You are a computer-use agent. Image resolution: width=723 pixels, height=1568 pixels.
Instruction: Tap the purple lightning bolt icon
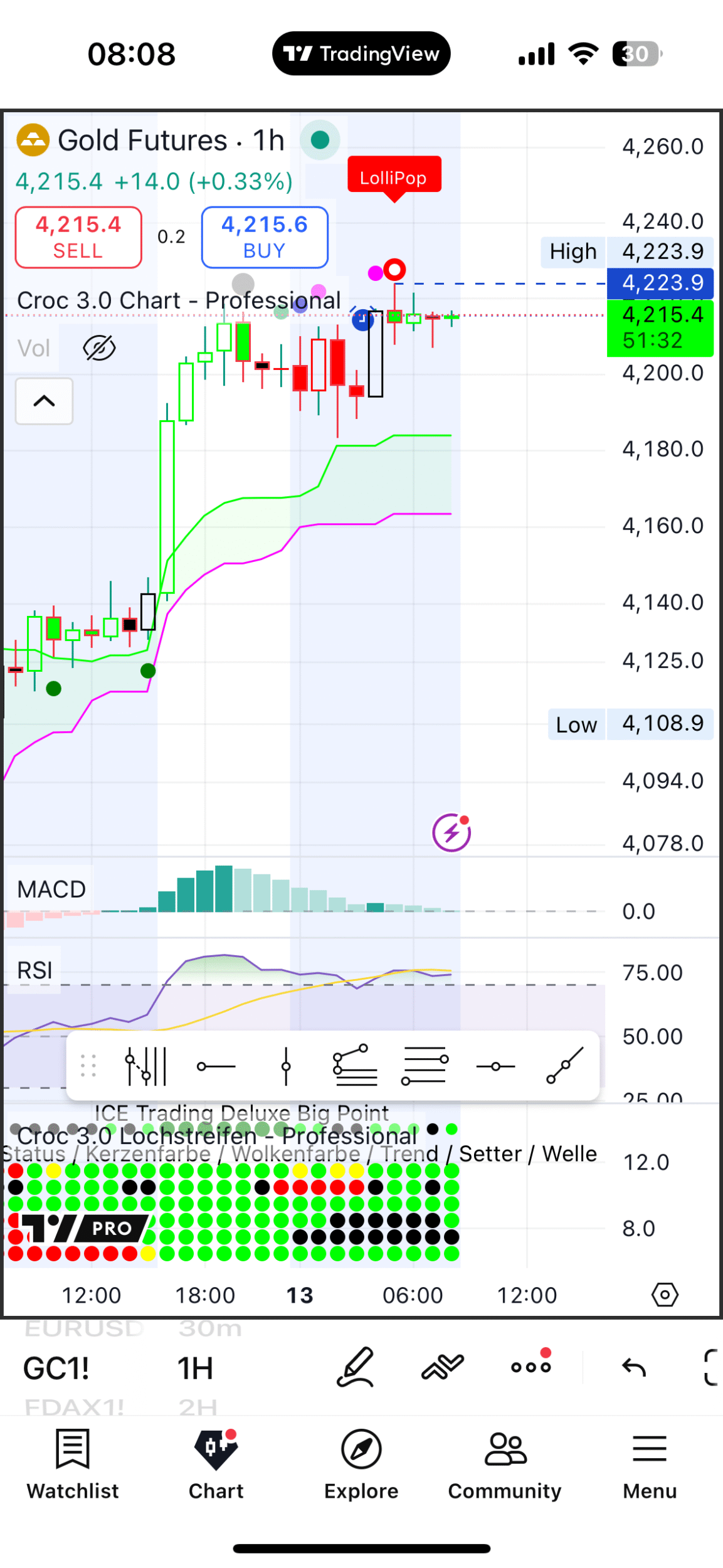click(451, 833)
